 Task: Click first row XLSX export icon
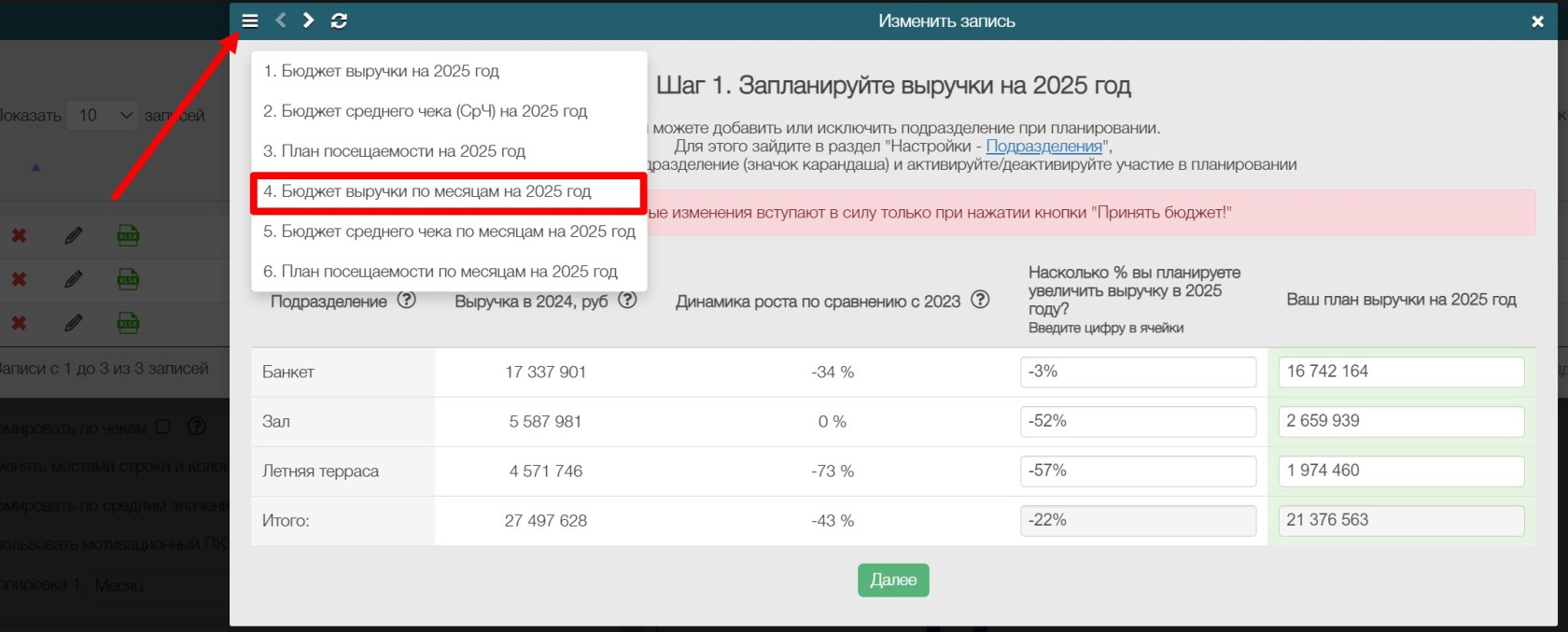click(128, 235)
